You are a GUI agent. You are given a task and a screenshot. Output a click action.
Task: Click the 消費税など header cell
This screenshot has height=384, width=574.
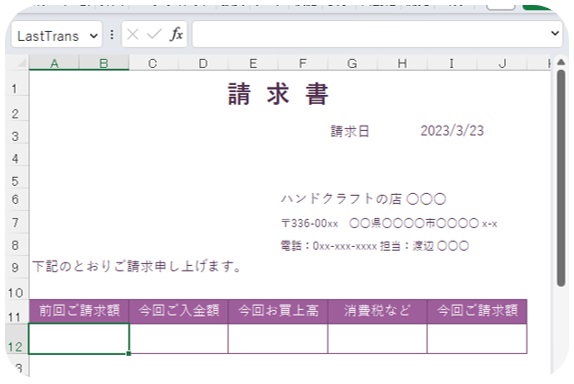click(377, 311)
